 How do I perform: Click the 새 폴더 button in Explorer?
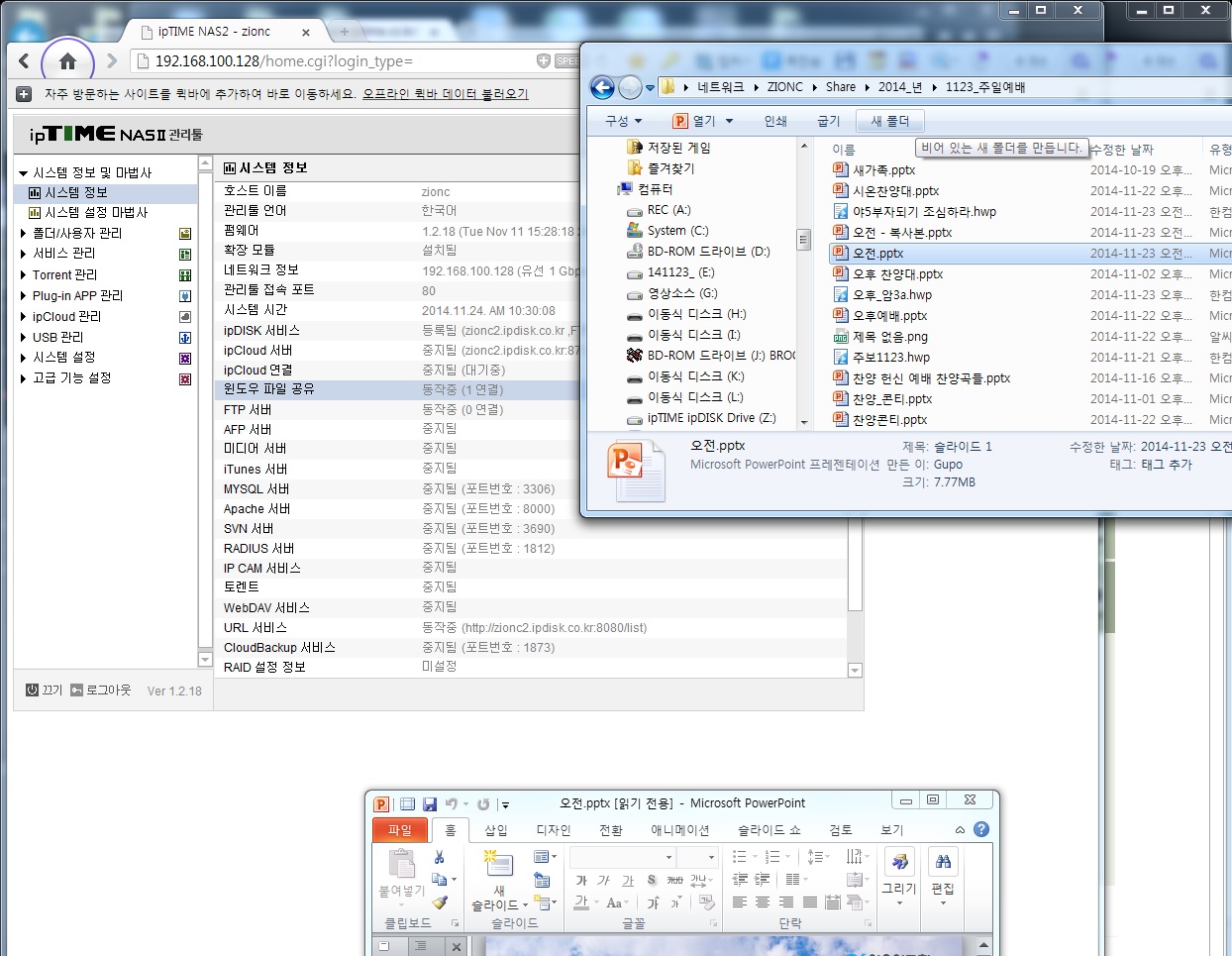point(889,121)
